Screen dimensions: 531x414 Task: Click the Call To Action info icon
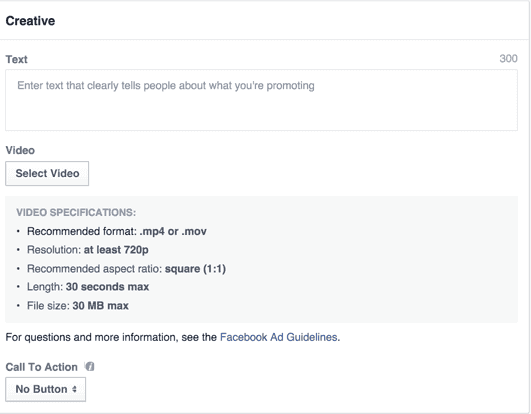90,367
